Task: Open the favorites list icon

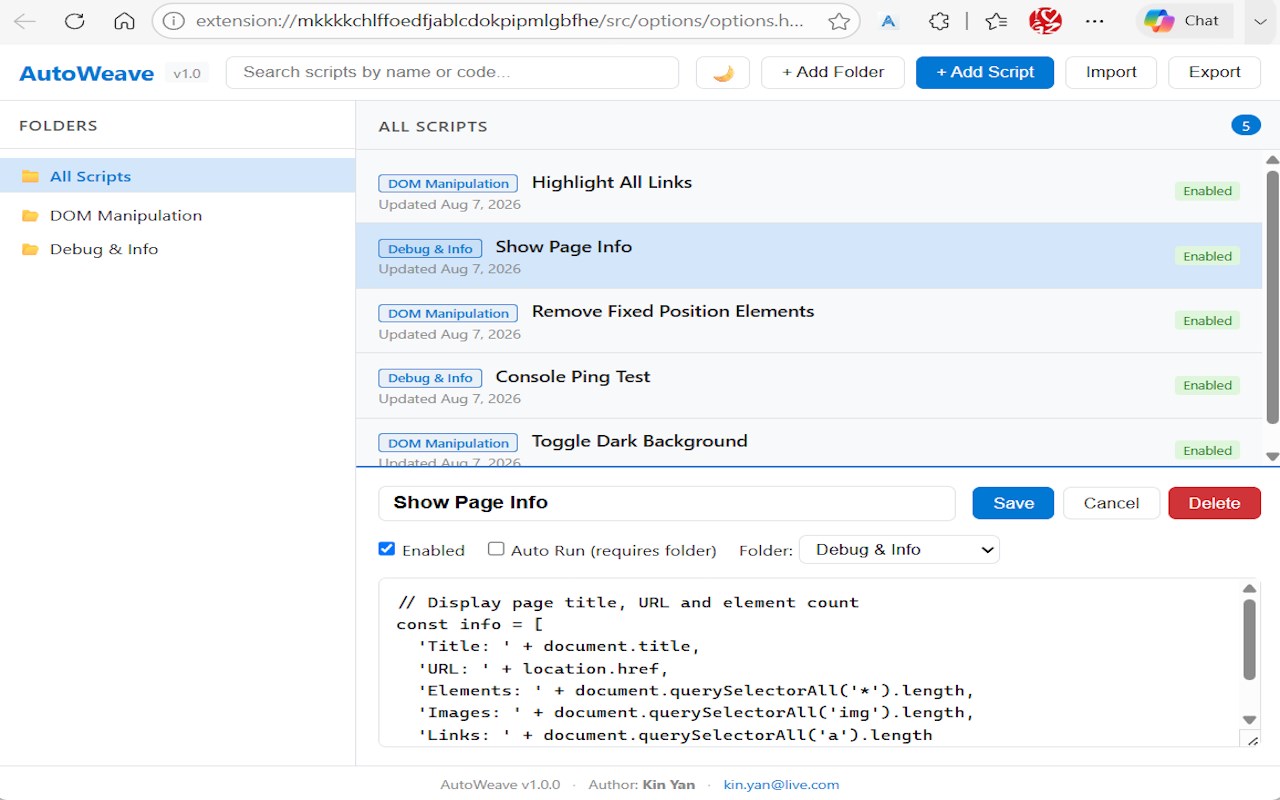Action: pos(995,21)
